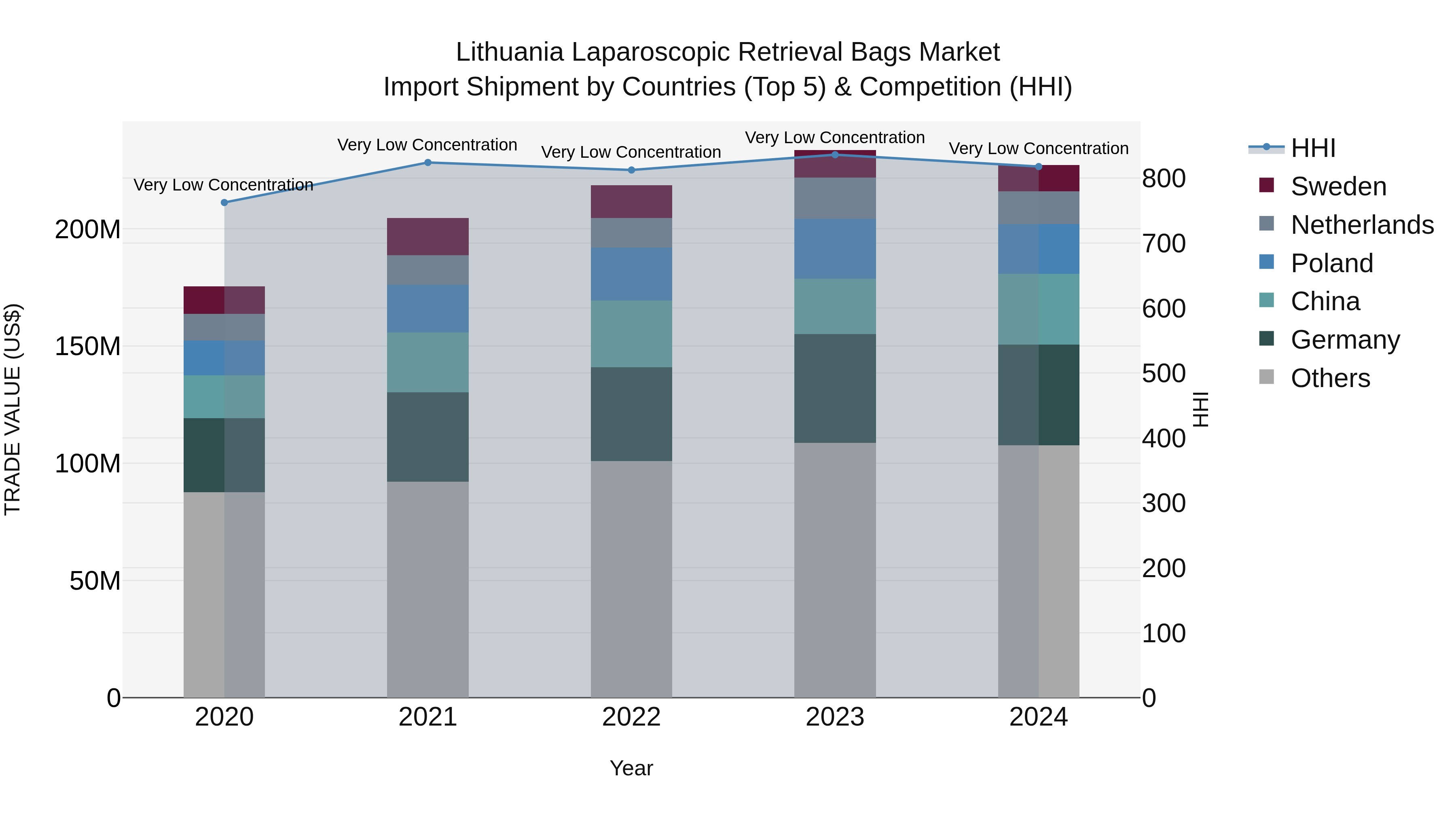This screenshot has height=819, width=1456.
Task: Click the 500 HHI axis tick label
Action: [1164, 374]
